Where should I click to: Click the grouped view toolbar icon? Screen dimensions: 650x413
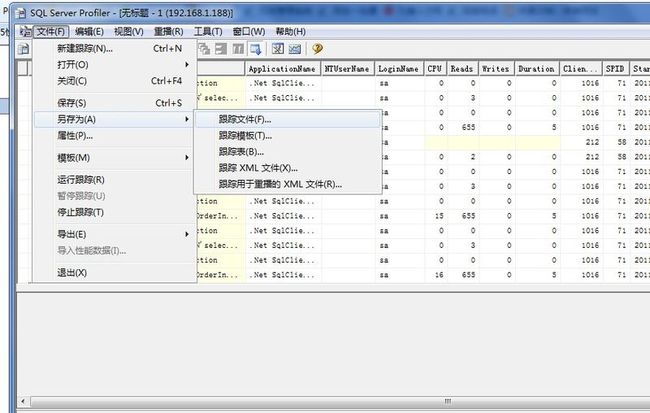221,49
